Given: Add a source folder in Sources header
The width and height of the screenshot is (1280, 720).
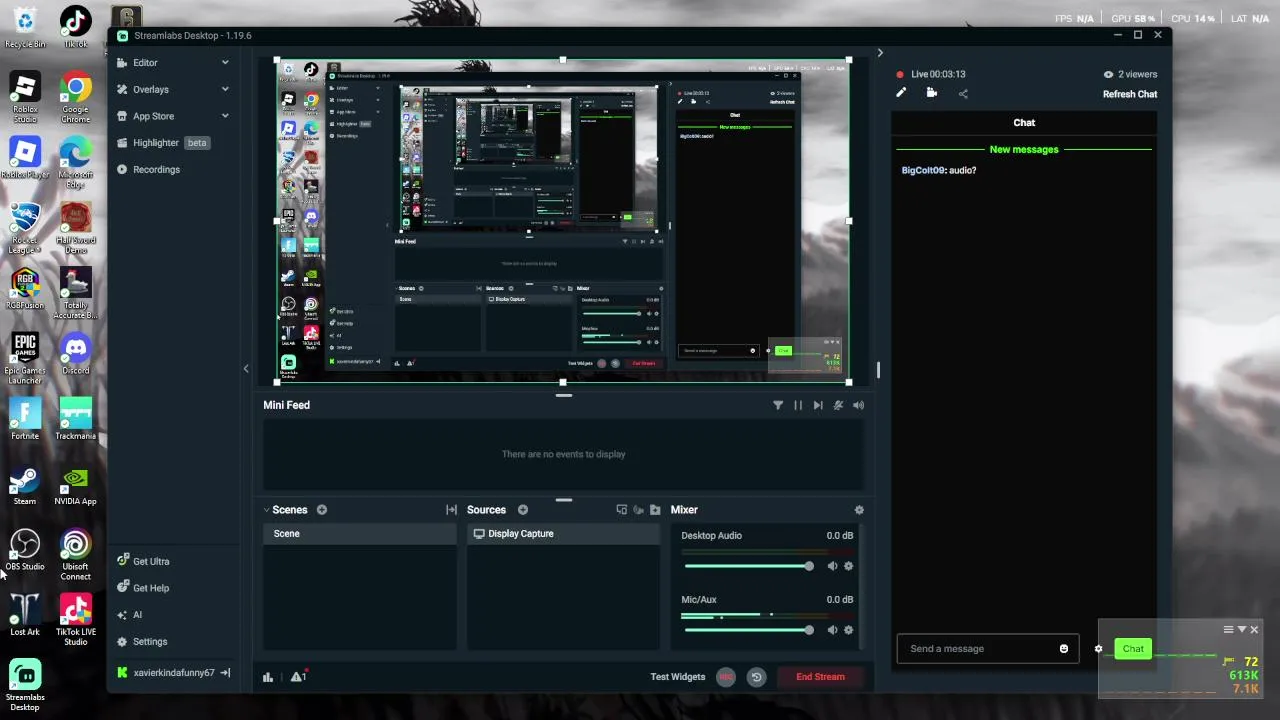Looking at the screenshot, I should (x=655, y=510).
